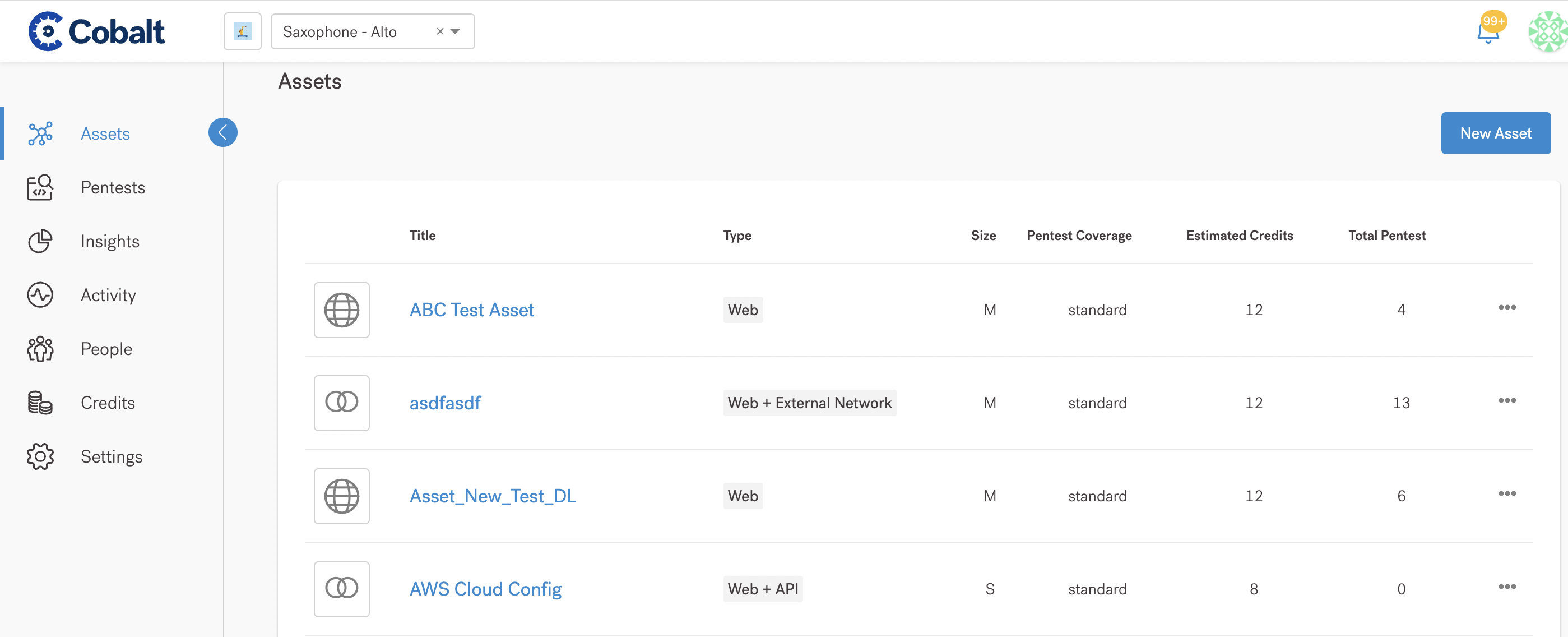Expand the Saxophone - Alto organization dropdown

pyautogui.click(x=455, y=31)
